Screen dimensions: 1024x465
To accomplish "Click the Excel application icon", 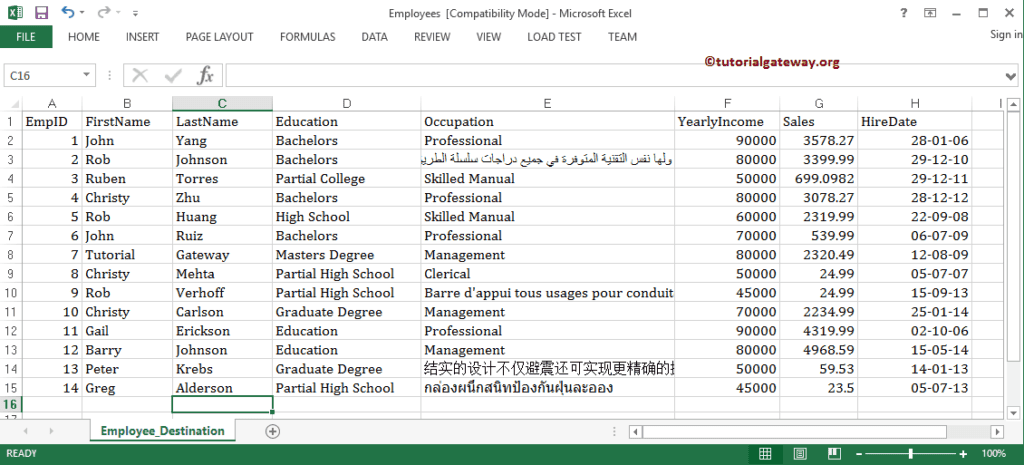I will [16, 12].
